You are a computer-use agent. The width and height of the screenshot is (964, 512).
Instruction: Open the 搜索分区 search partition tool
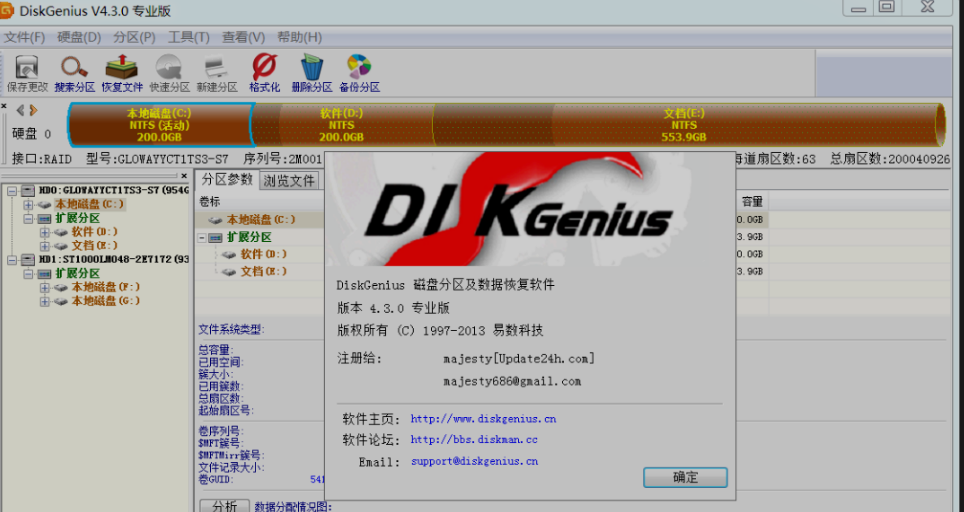tap(74, 74)
